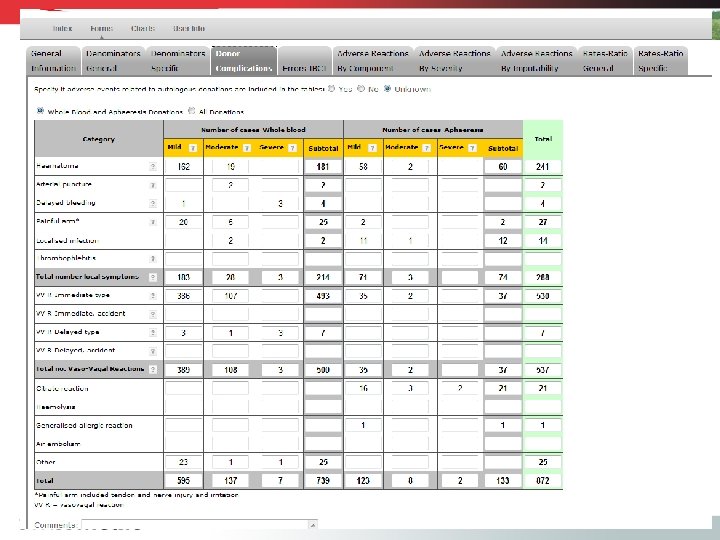Click the Category column header
This screenshot has width=720, height=540.
coord(99,139)
